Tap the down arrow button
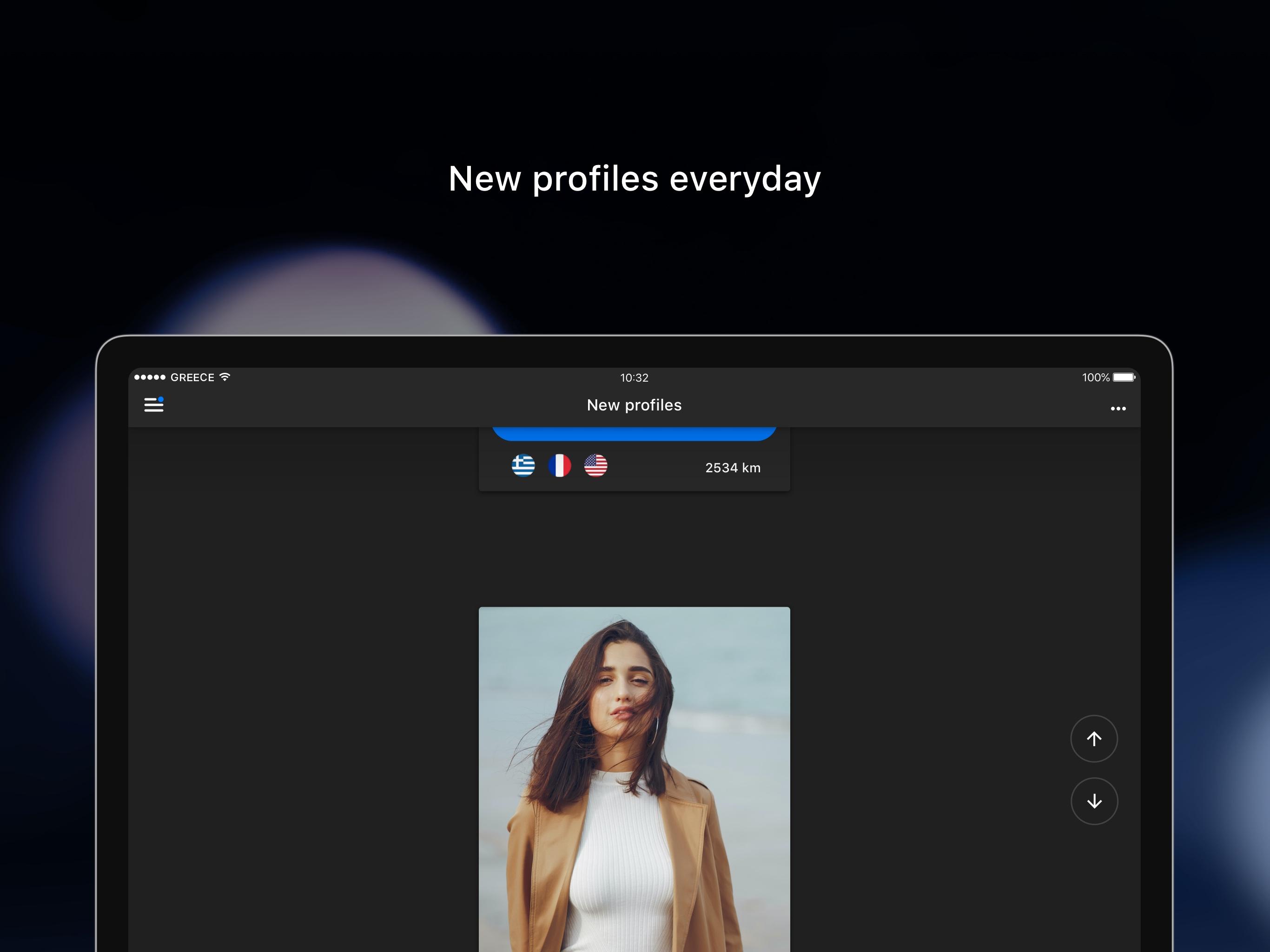1270x952 pixels. (1094, 801)
